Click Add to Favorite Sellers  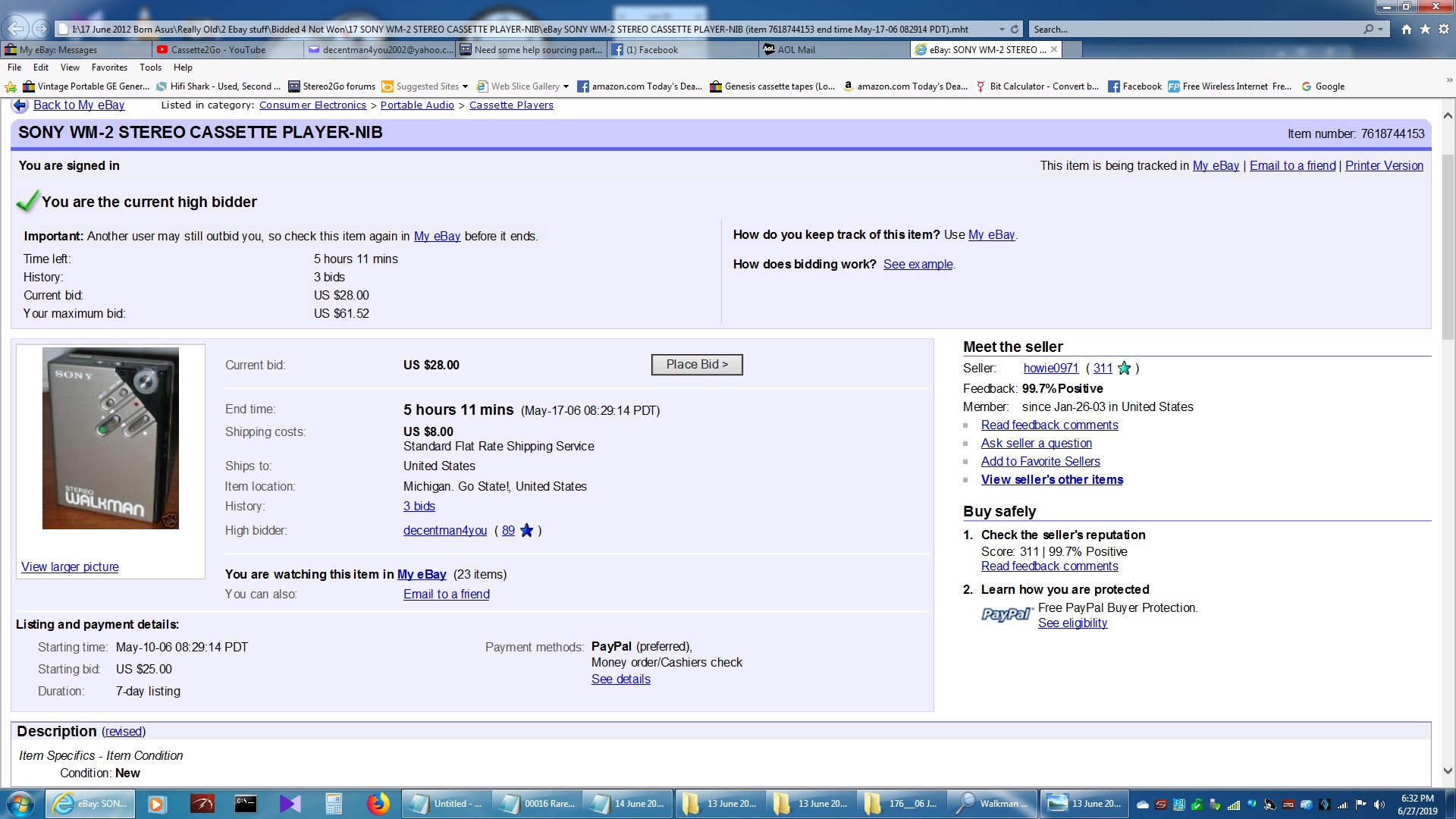click(x=1040, y=461)
